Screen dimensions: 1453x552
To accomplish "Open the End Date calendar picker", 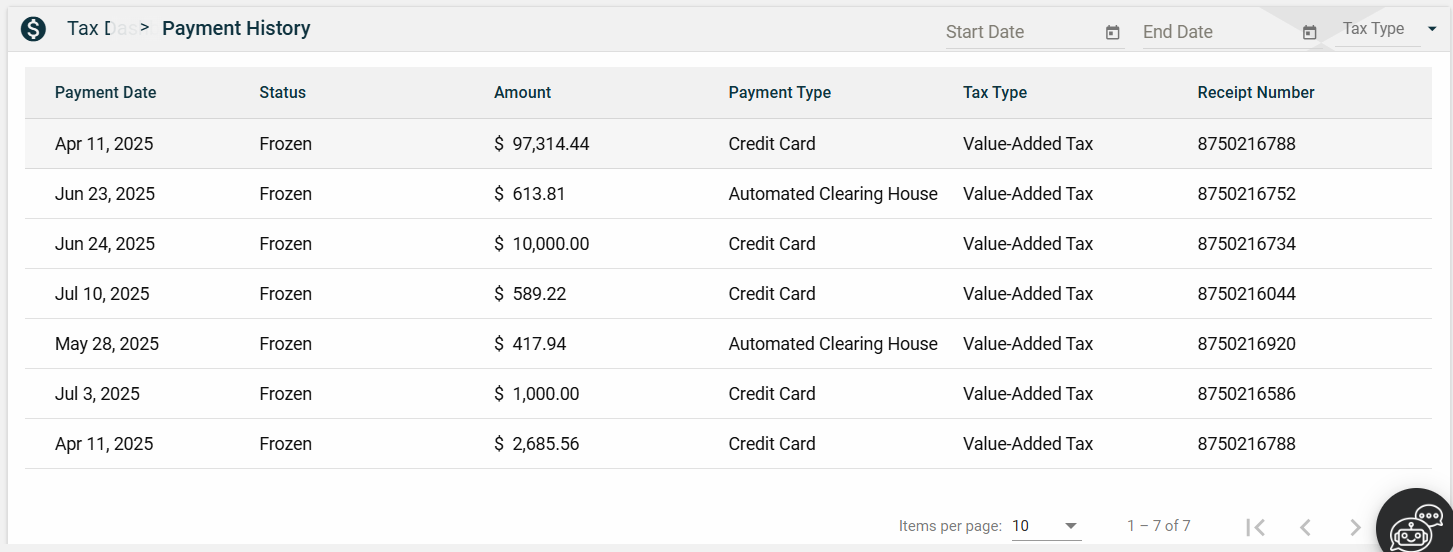I will tap(1309, 33).
